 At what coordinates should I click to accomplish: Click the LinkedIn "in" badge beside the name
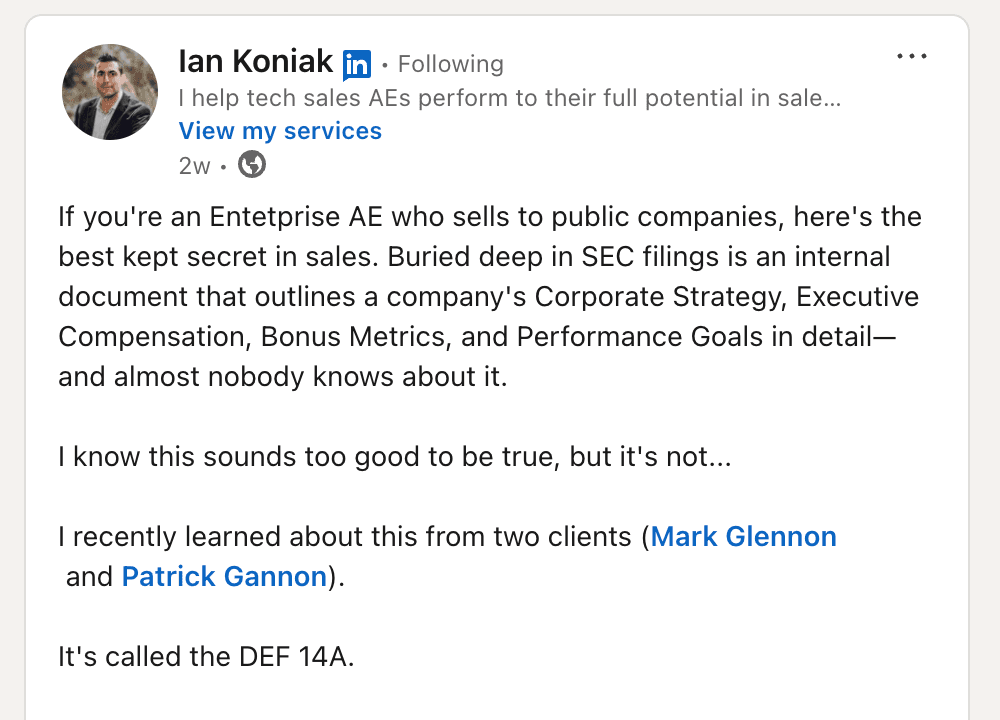pos(357,65)
